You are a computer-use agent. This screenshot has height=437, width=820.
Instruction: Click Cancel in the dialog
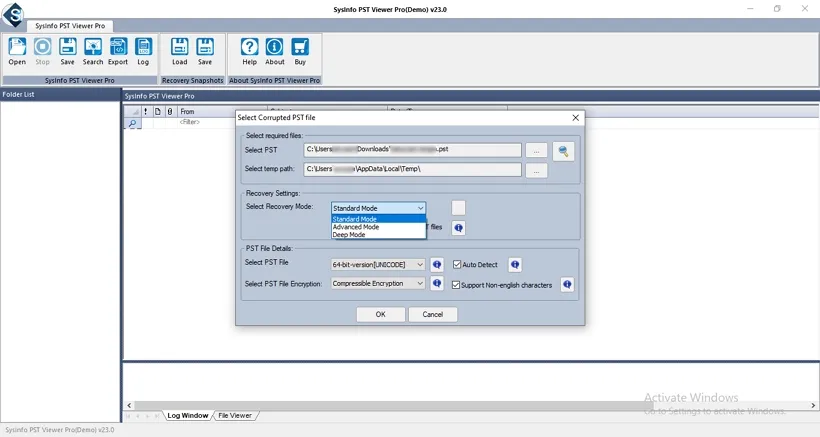432,314
